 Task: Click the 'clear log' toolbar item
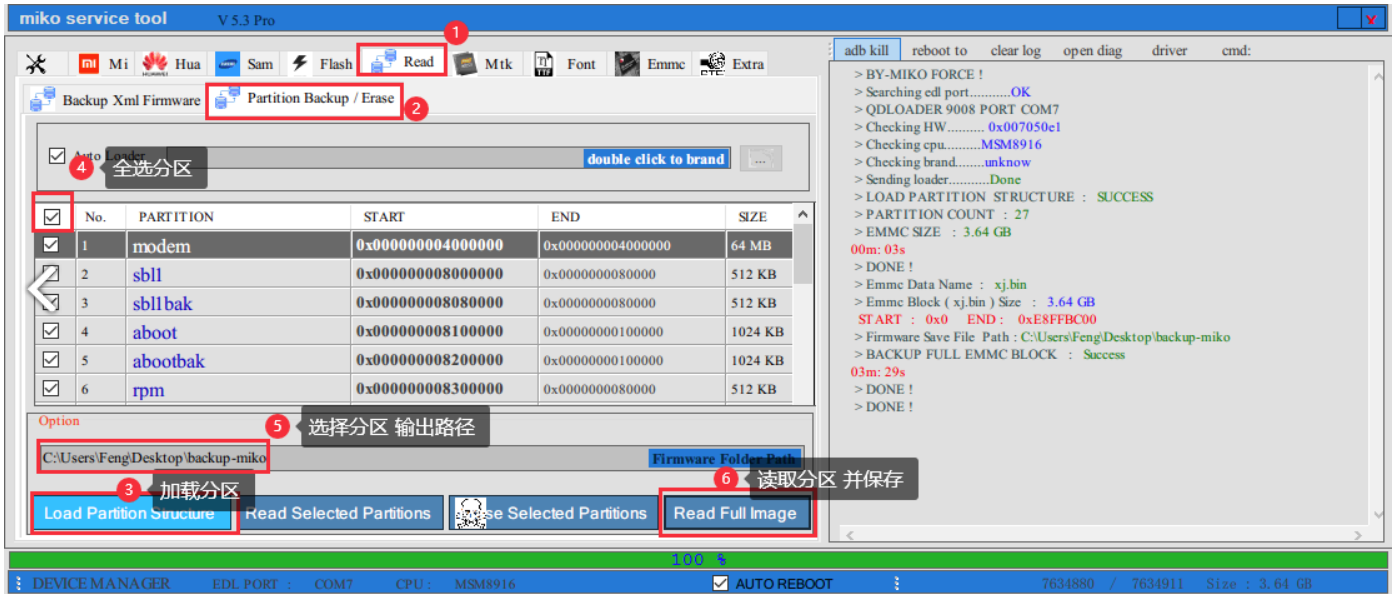(1015, 51)
